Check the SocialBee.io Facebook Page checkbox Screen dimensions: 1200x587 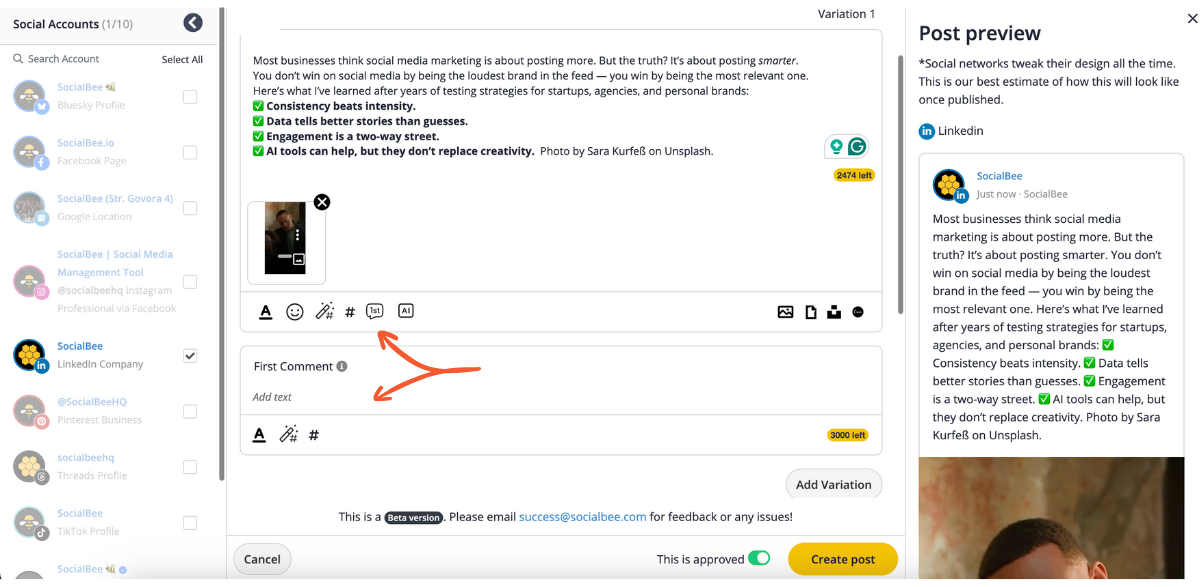(x=190, y=153)
